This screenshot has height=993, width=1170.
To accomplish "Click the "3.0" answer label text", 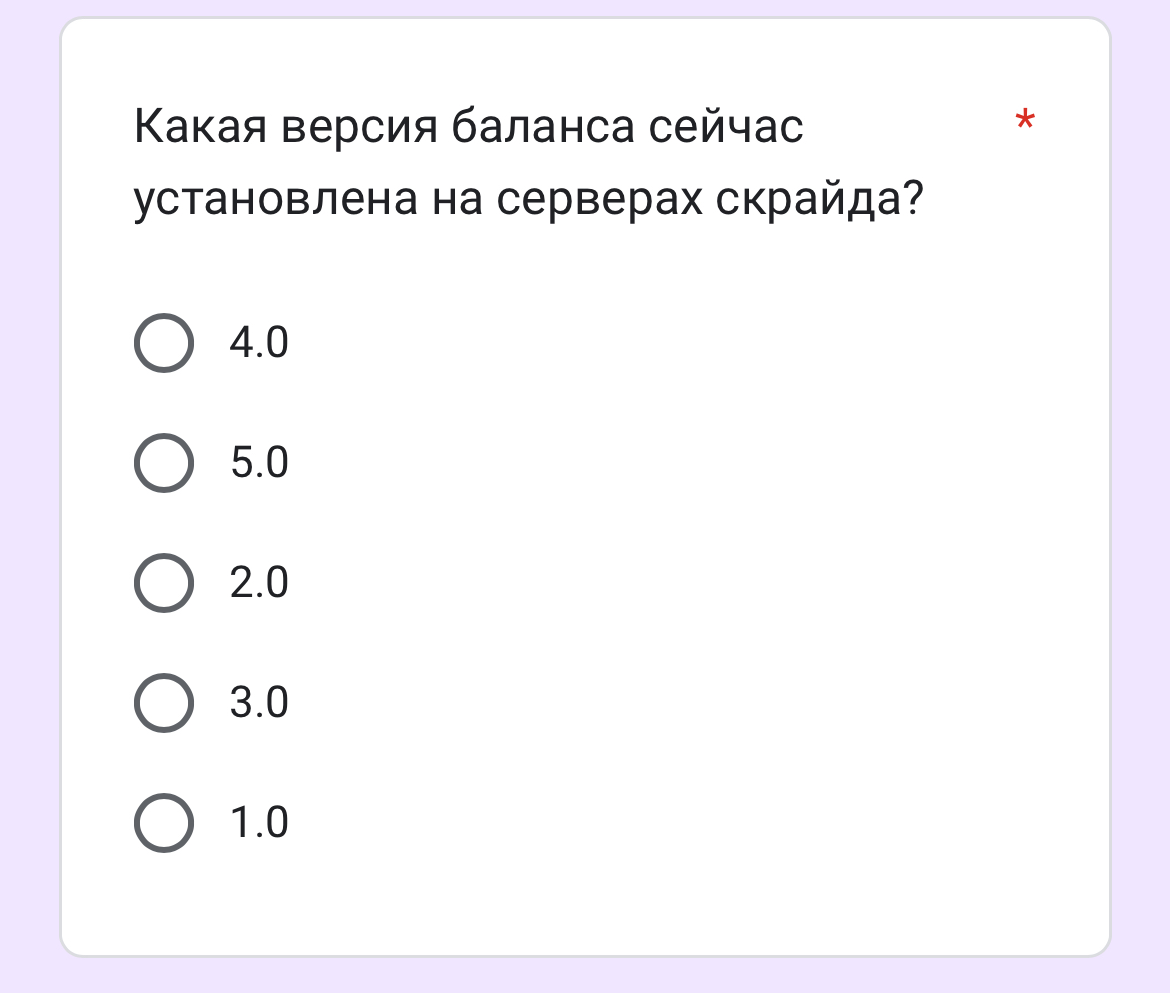I will point(259,703).
